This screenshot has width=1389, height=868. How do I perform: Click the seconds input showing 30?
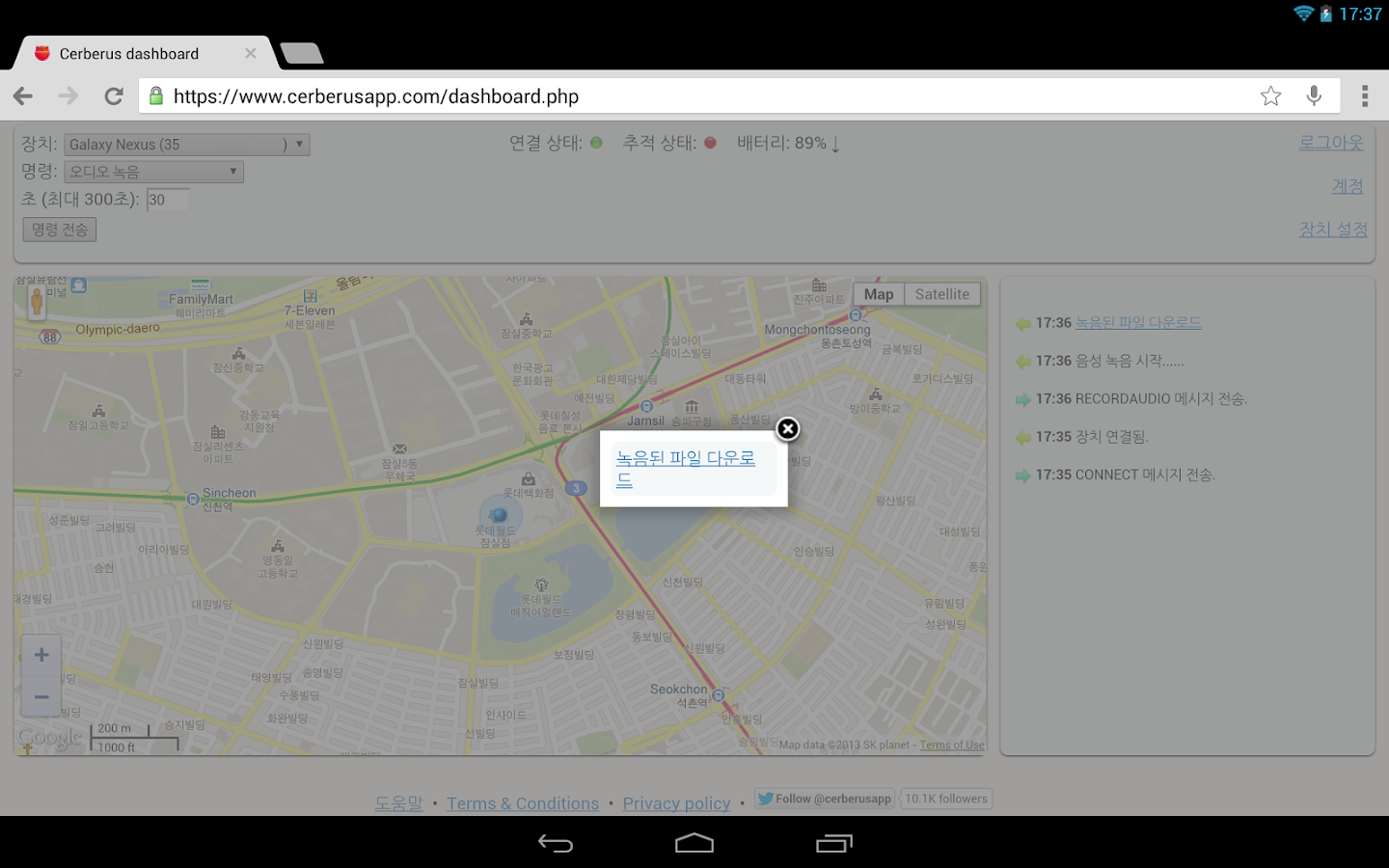(169, 200)
